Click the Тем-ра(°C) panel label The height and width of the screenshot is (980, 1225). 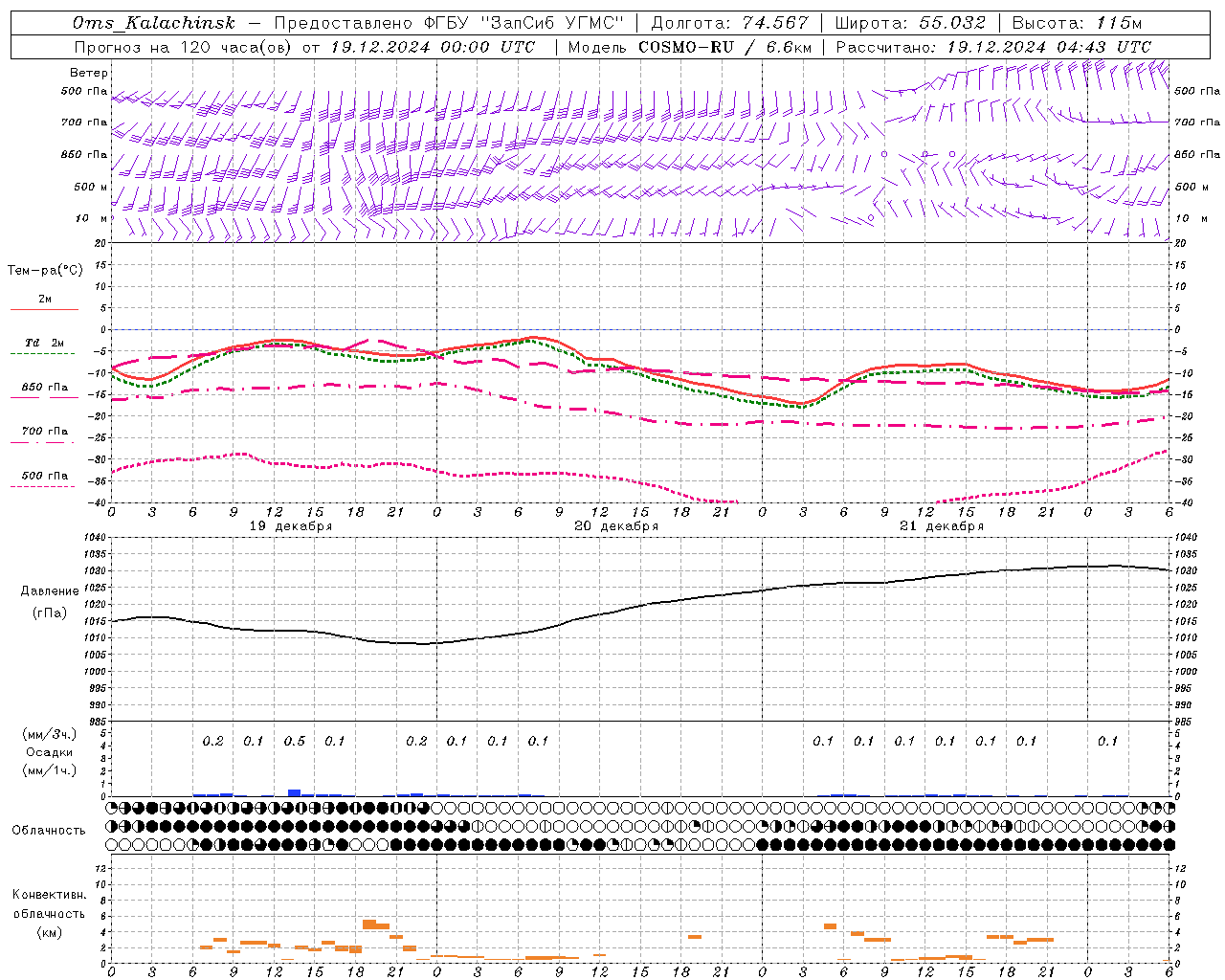[45, 271]
